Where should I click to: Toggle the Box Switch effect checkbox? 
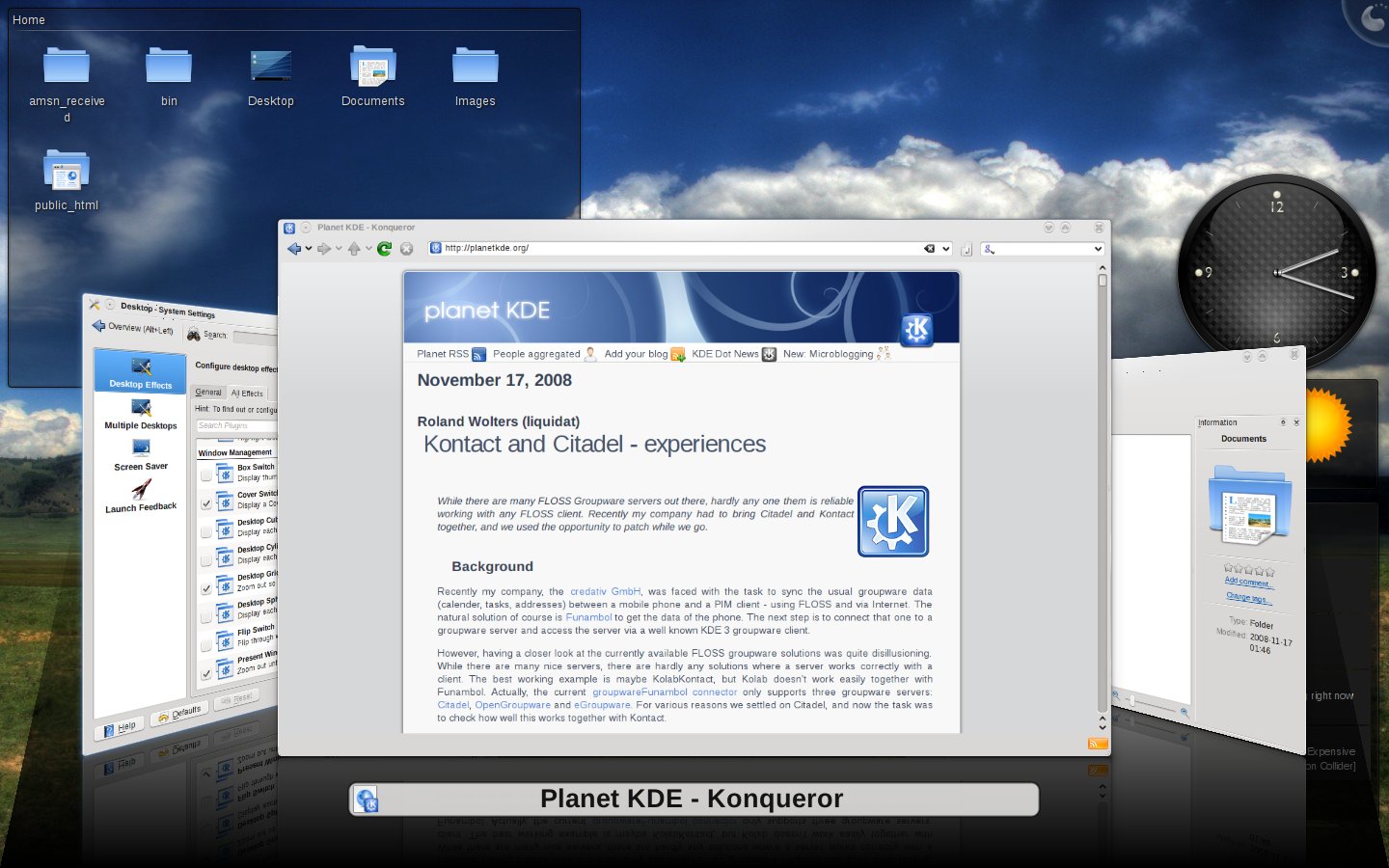point(205,475)
